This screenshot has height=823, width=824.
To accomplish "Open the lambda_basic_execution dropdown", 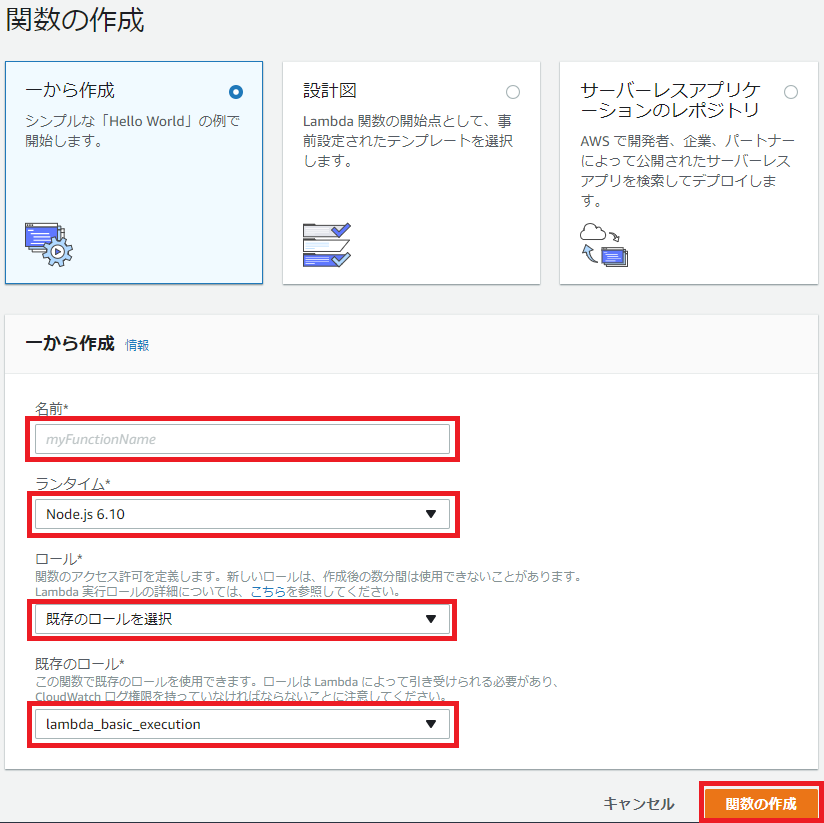I will click(x=242, y=724).
